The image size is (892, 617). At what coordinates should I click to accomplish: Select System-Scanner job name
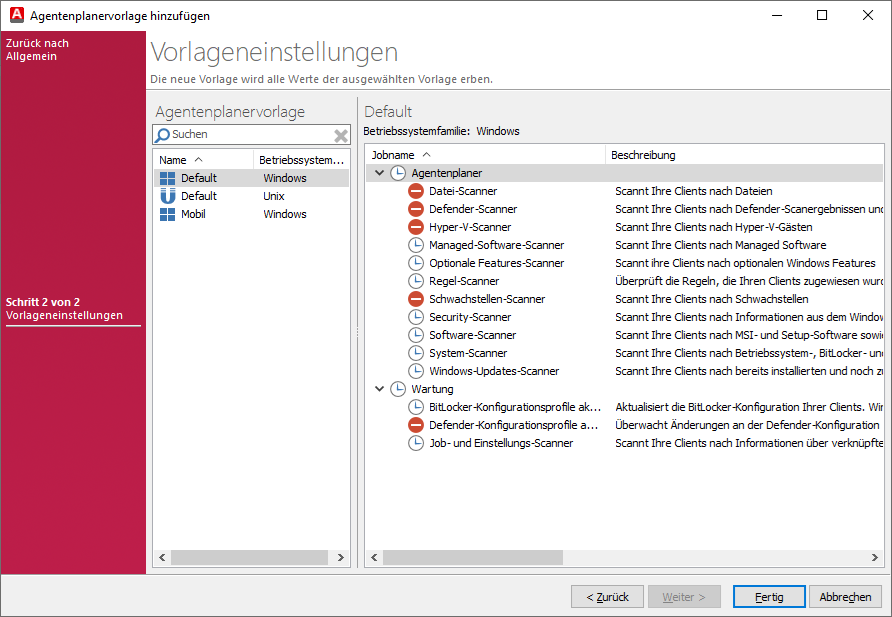[x=468, y=353]
